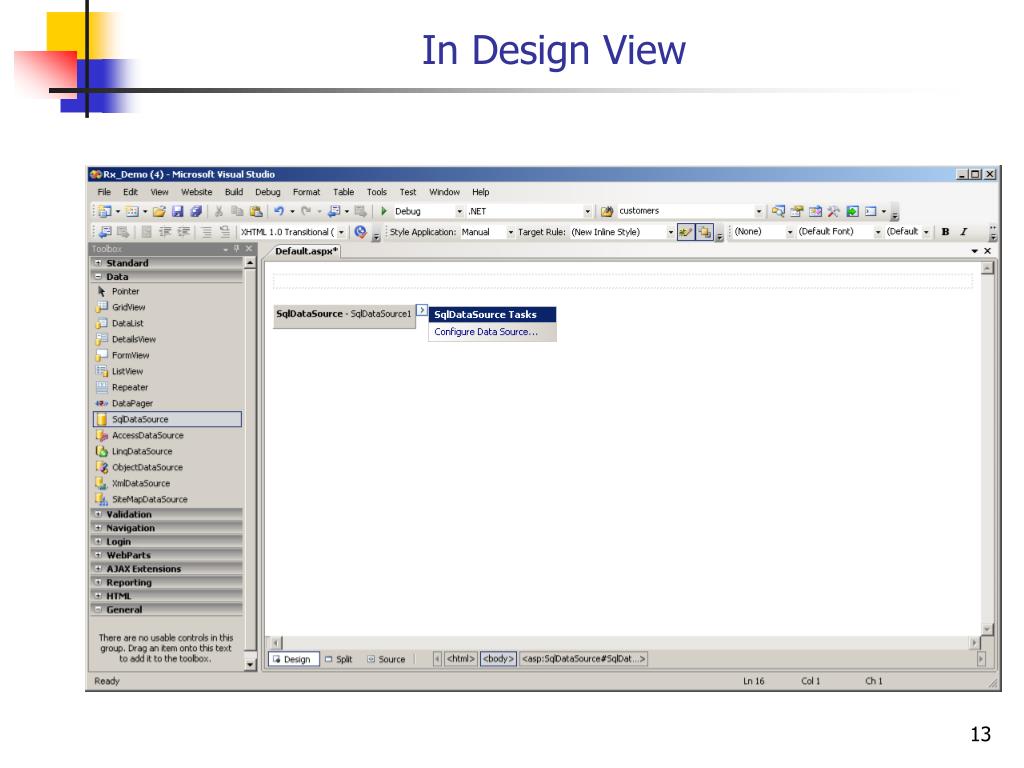
Task: Click the <html> breadcrumb tag button
Action: 460,659
